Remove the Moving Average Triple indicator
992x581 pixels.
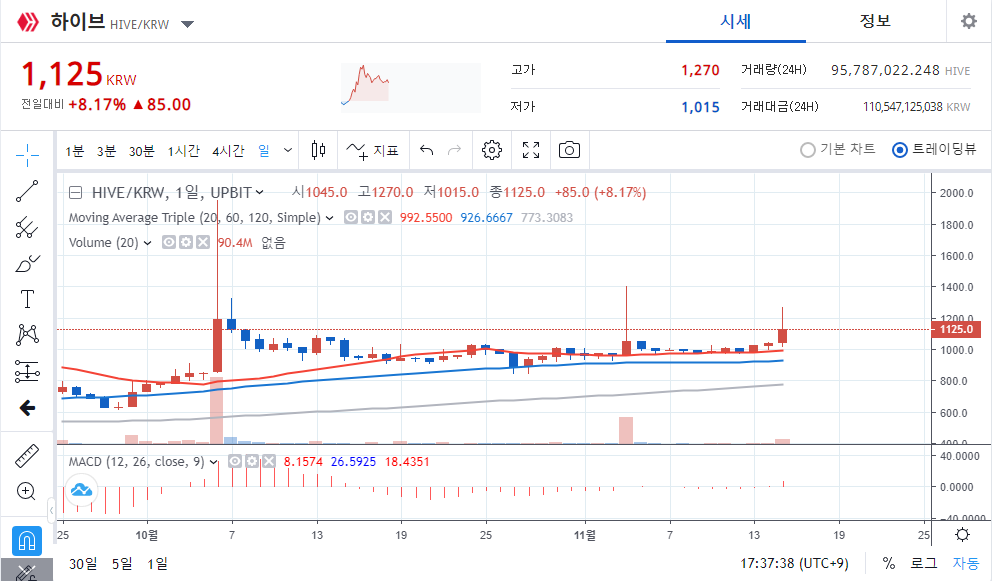[x=385, y=217]
